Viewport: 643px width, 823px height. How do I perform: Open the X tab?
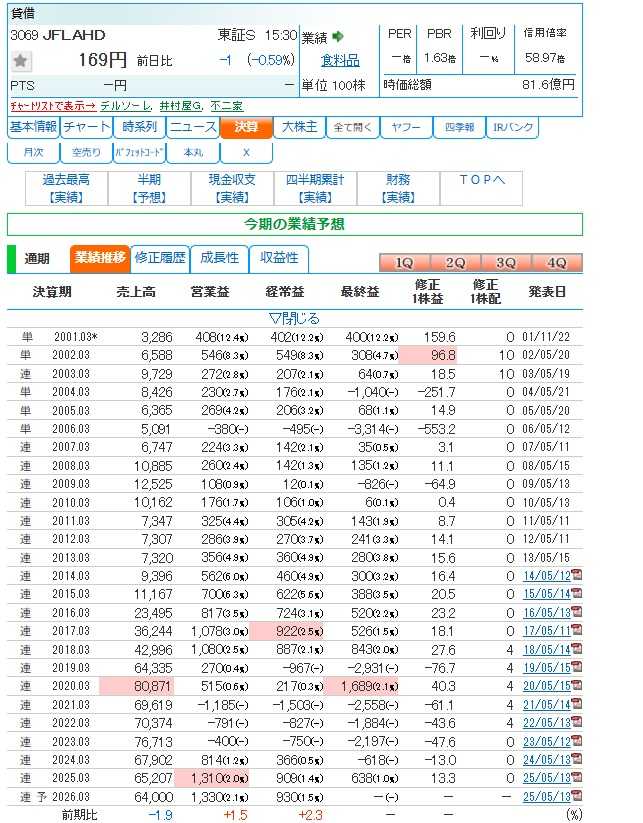(x=246, y=152)
